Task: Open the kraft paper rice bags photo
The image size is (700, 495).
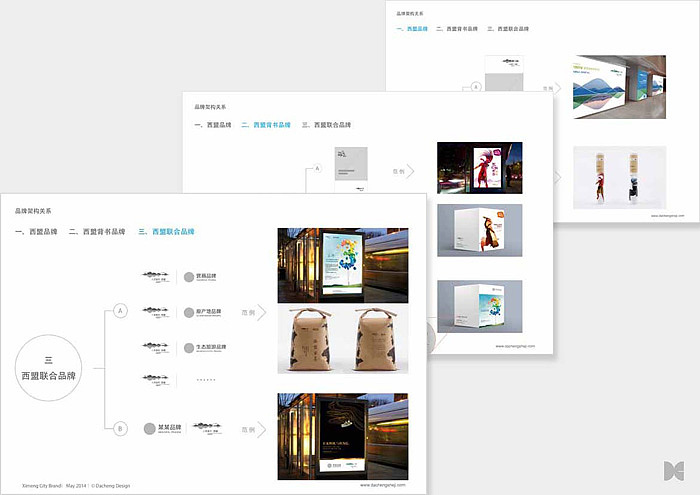Action: coord(343,339)
